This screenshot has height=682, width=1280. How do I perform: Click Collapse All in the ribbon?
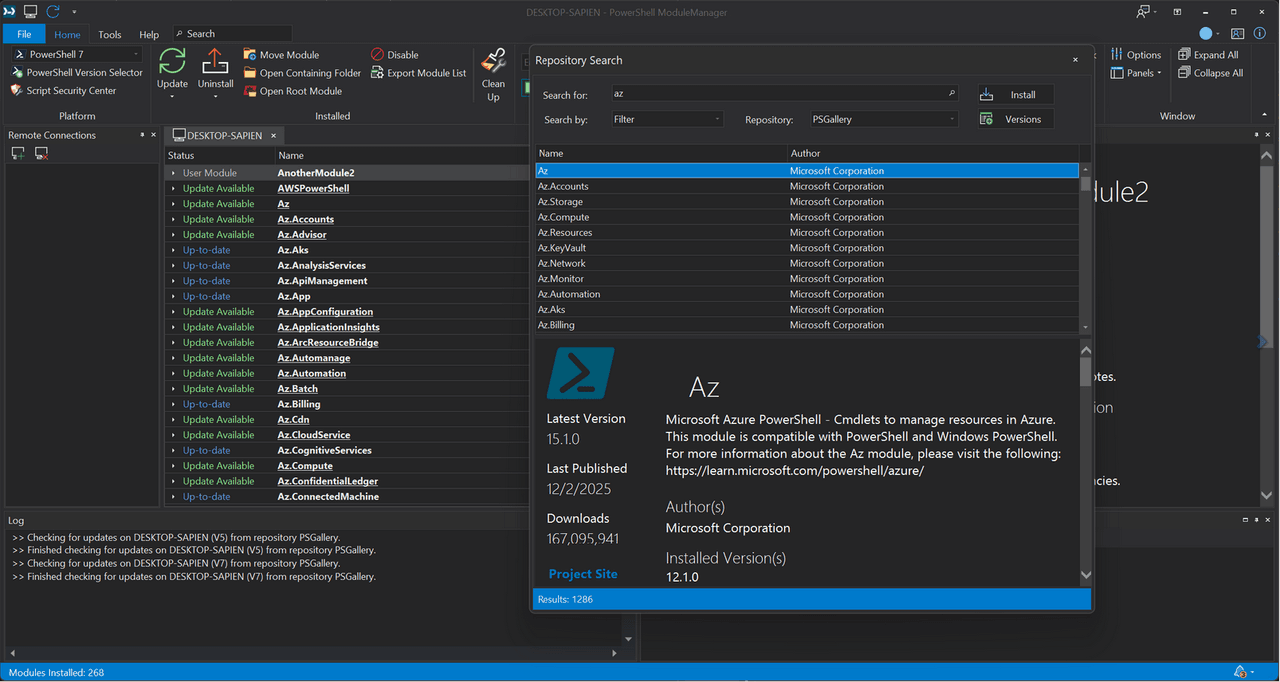1211,73
